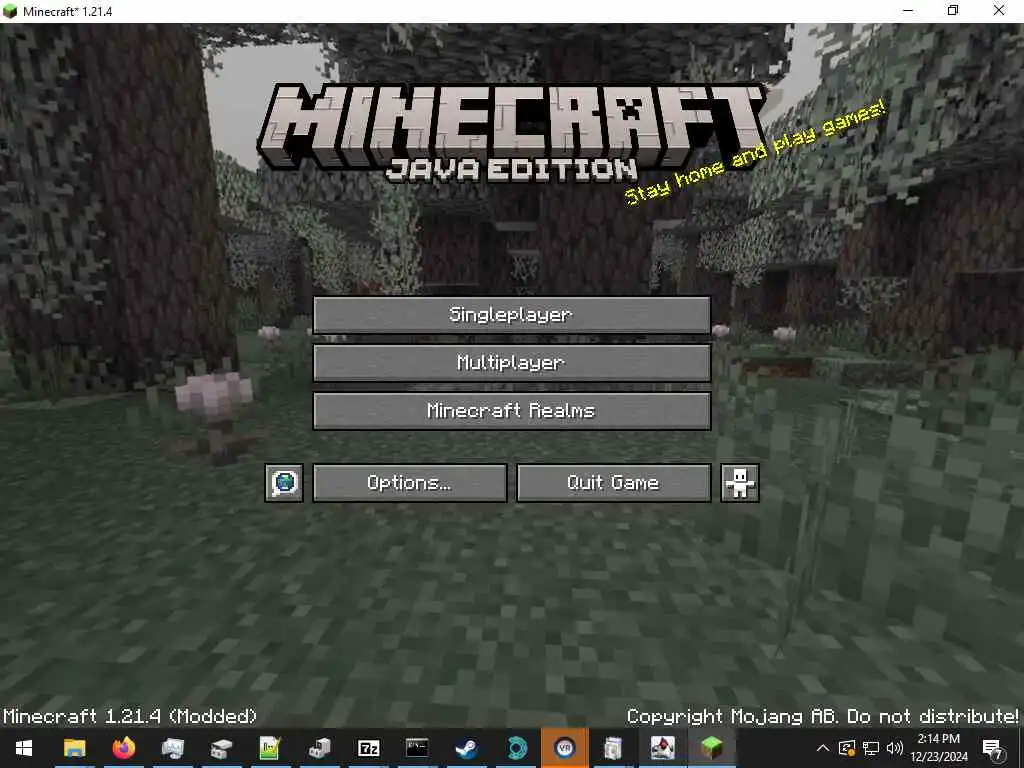Open network status tray icon
The height and width of the screenshot is (768, 1024).
click(x=871, y=748)
